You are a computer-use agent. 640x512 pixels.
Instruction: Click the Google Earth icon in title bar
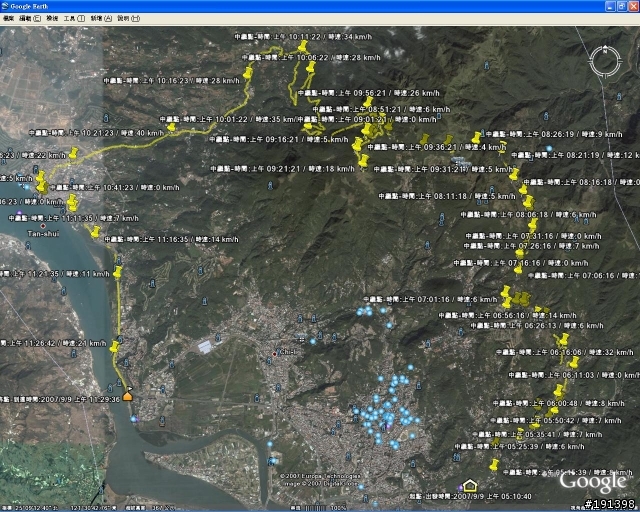coord(5,6)
